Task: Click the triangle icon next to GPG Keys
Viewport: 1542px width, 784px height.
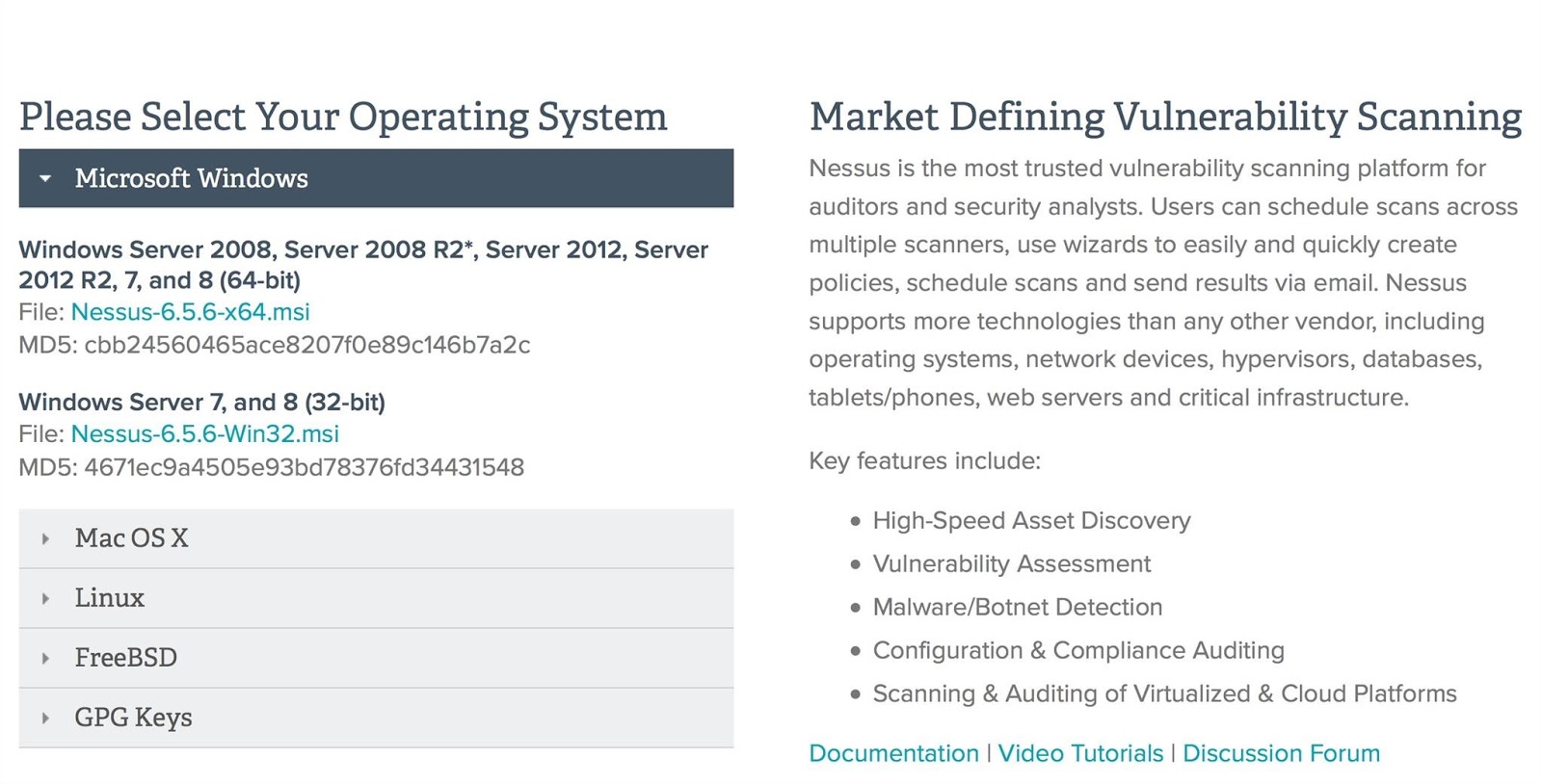Action: [x=45, y=719]
